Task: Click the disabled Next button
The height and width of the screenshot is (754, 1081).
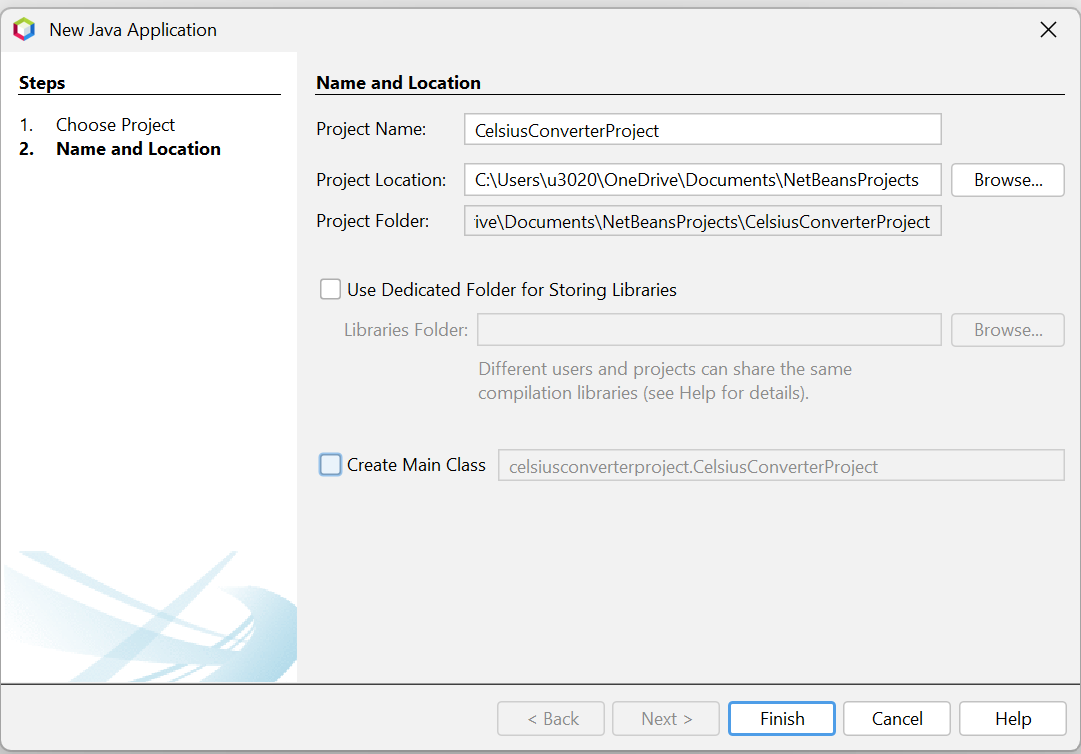Action: (x=666, y=719)
